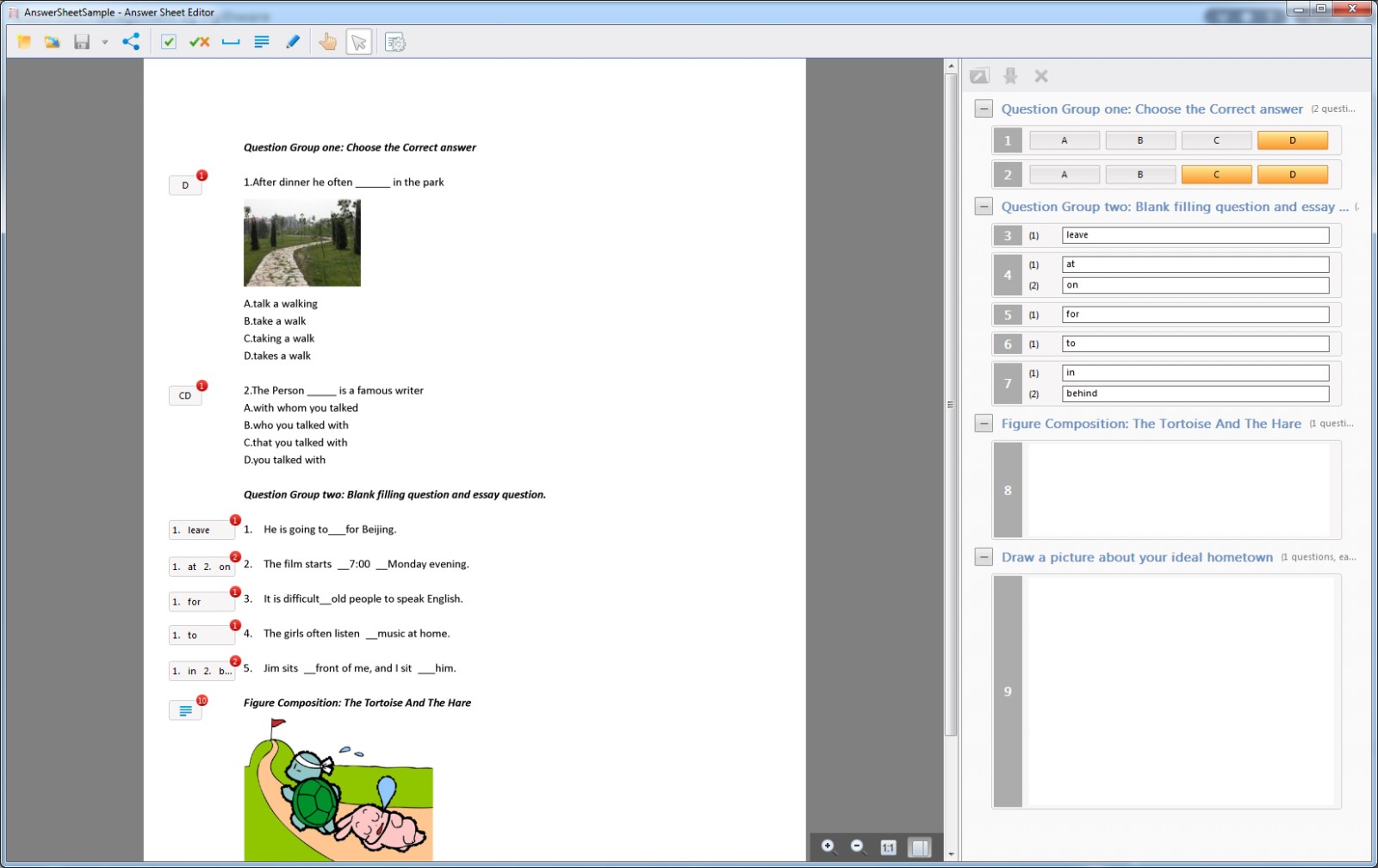
Task: Collapse Question Group one section
Action: pos(983,108)
